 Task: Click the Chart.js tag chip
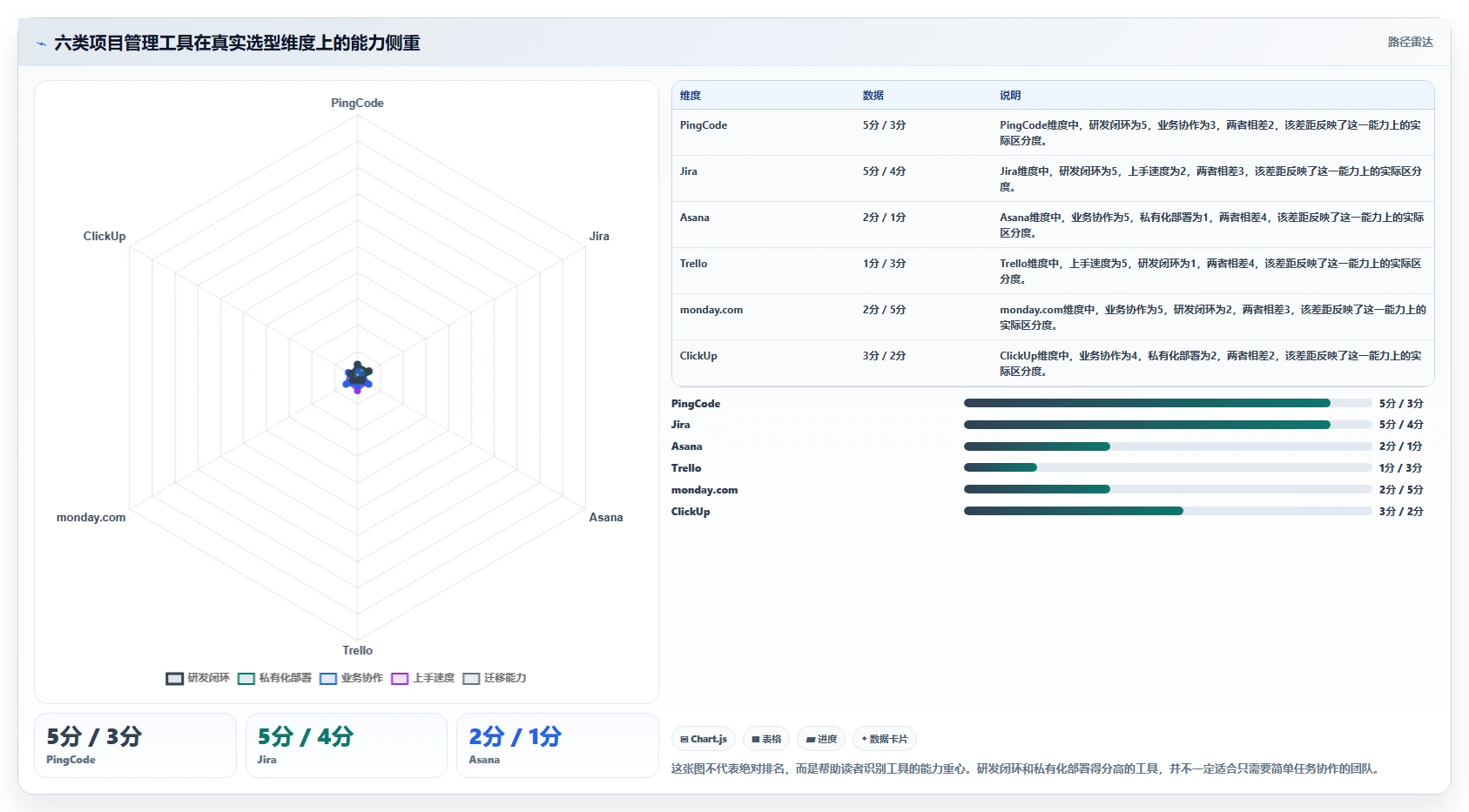pos(704,739)
